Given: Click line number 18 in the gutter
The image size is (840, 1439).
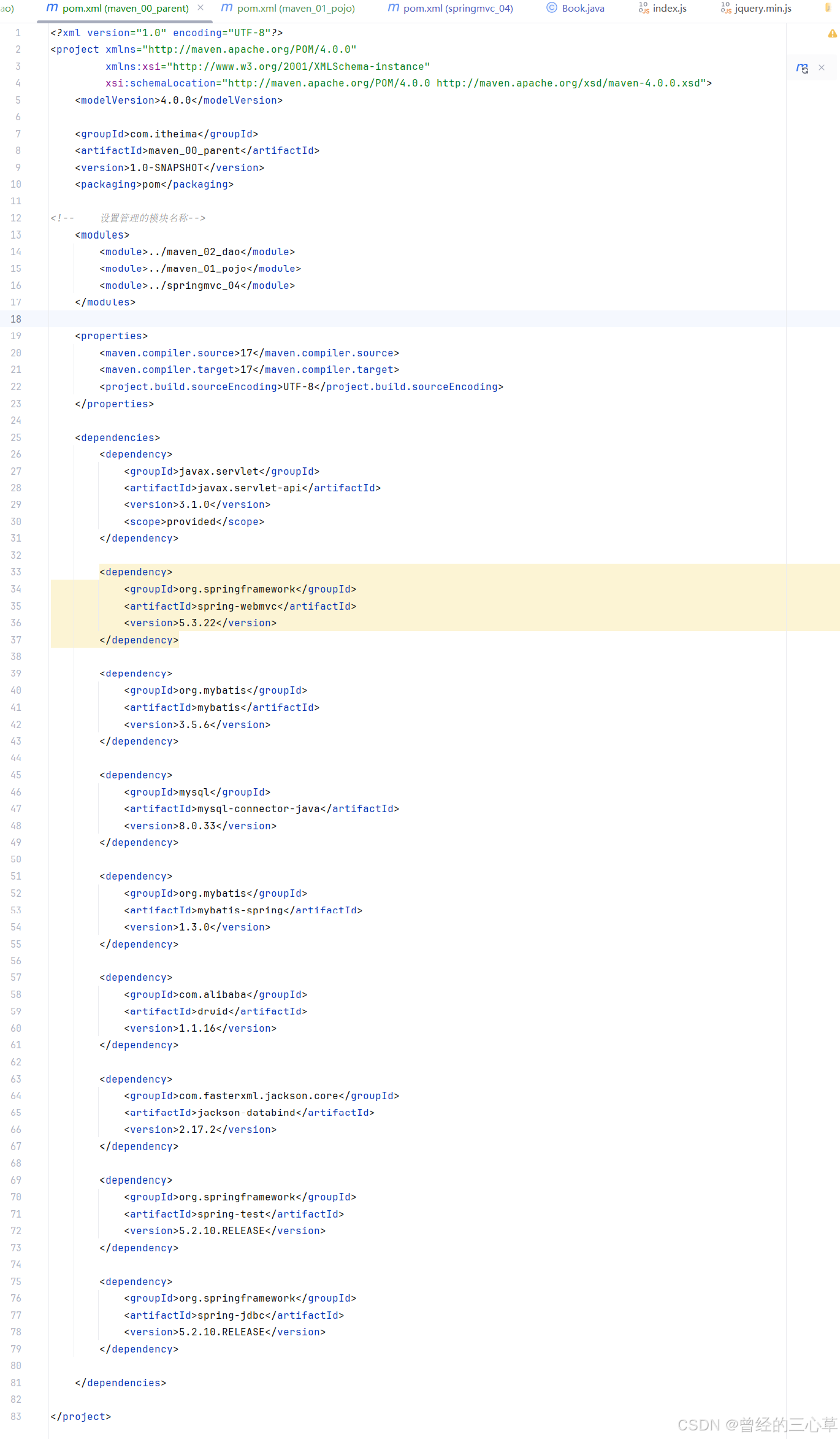Looking at the screenshot, I should tap(16, 319).
